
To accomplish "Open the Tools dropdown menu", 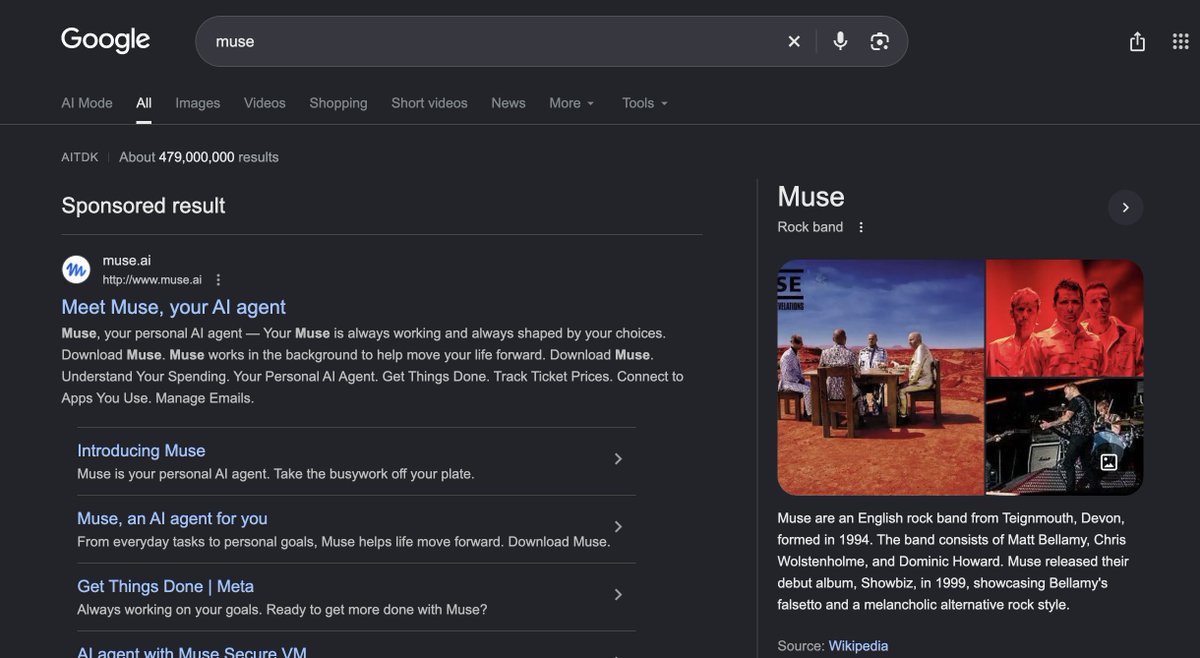I will coord(645,103).
